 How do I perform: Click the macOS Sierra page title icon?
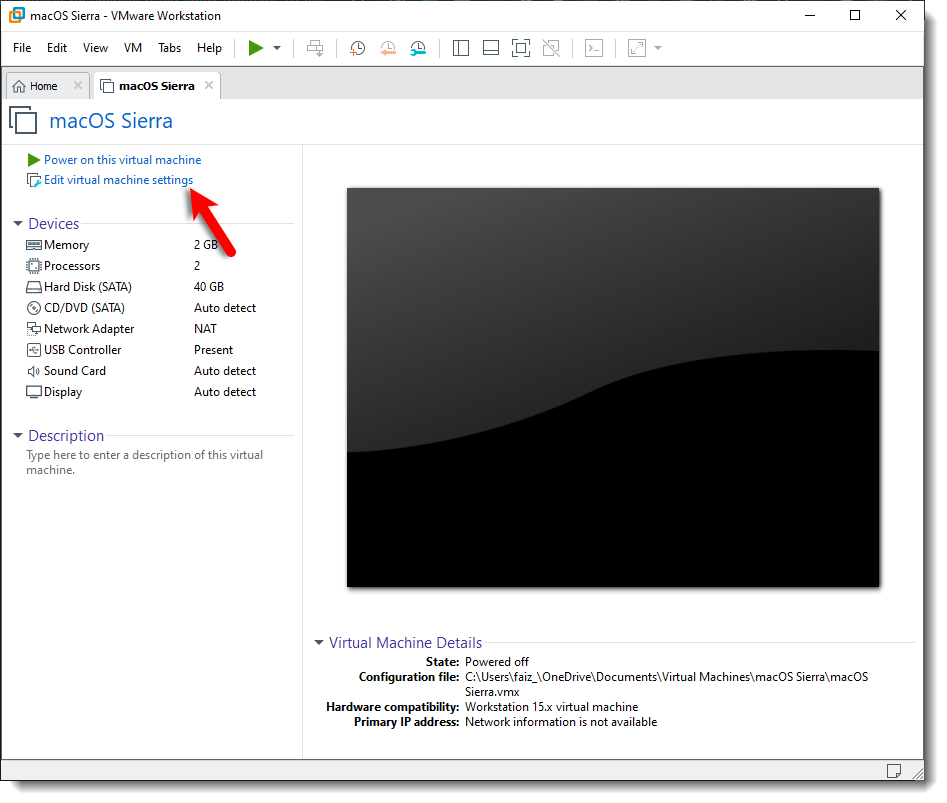click(x=24, y=120)
